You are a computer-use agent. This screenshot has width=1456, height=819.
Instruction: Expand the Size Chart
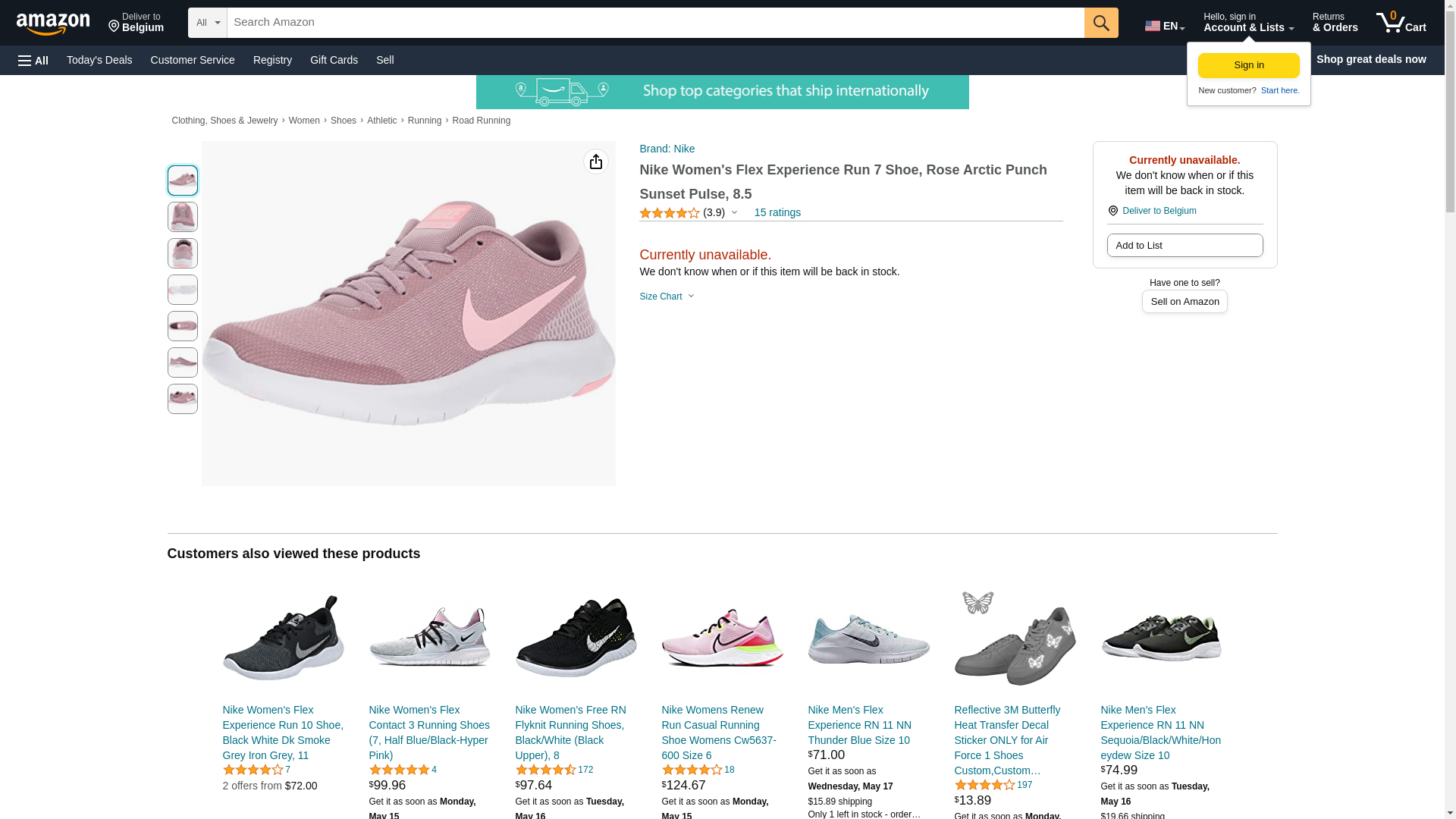click(667, 297)
